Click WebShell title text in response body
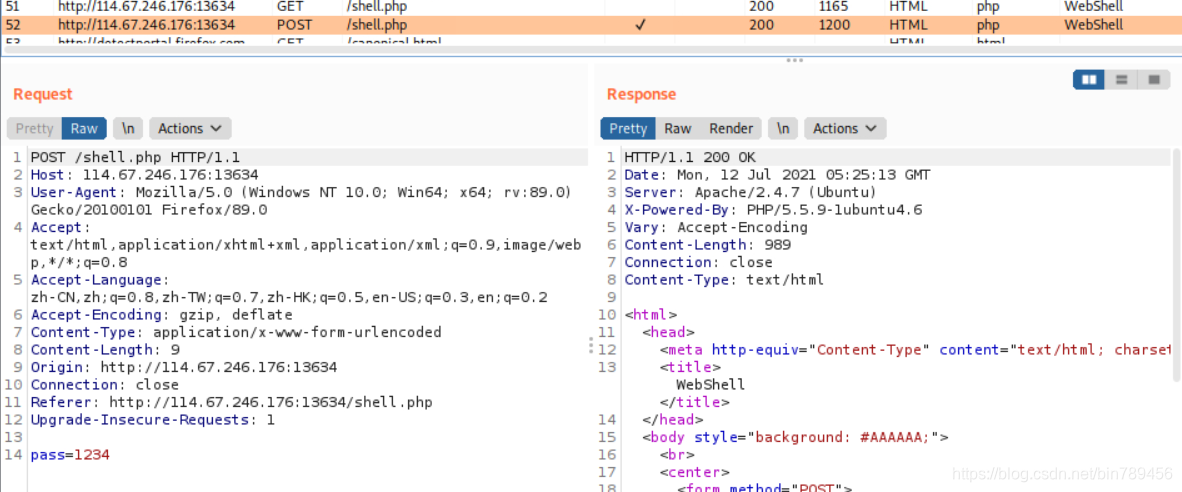The width and height of the screenshot is (1182, 492). coord(710,384)
